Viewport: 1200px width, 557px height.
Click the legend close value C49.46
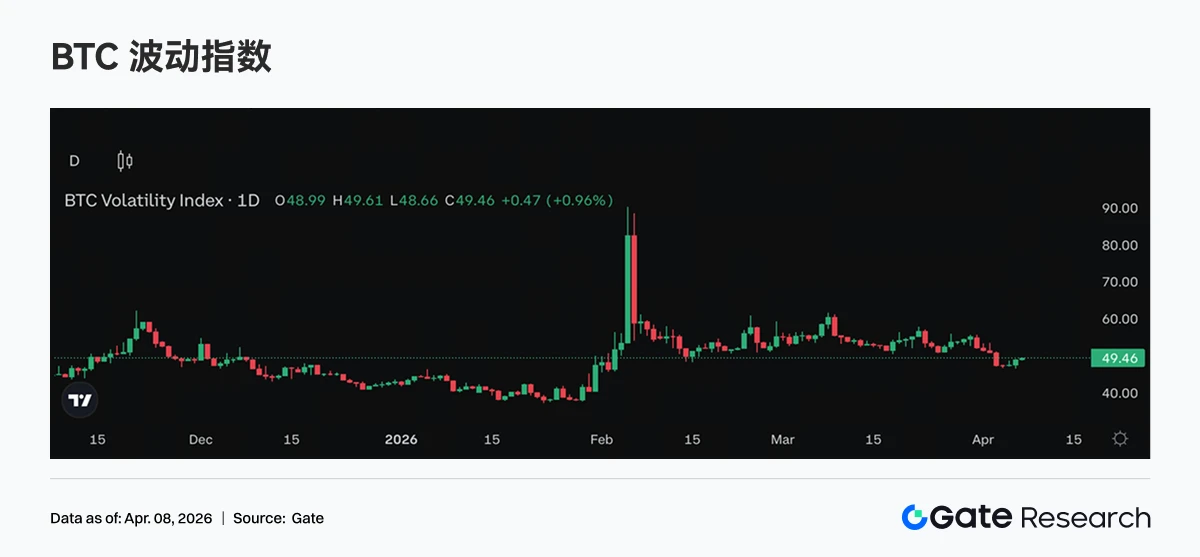click(x=470, y=200)
